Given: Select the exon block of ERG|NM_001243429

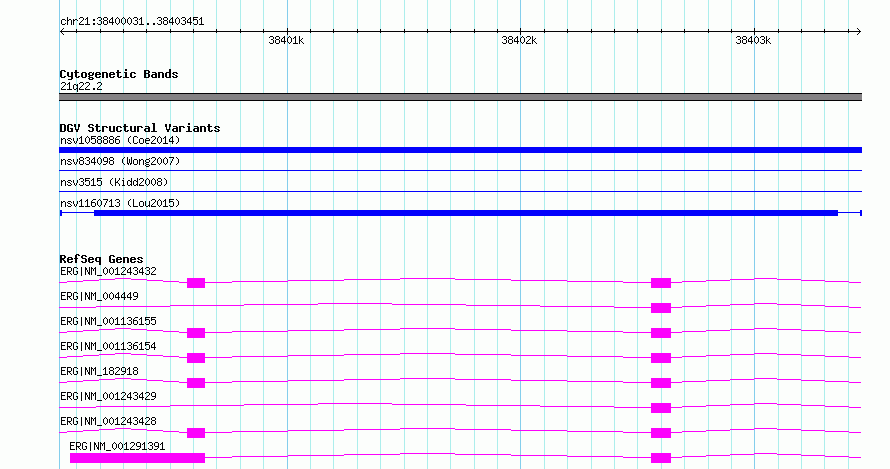Looking at the screenshot, I should [x=661, y=408].
